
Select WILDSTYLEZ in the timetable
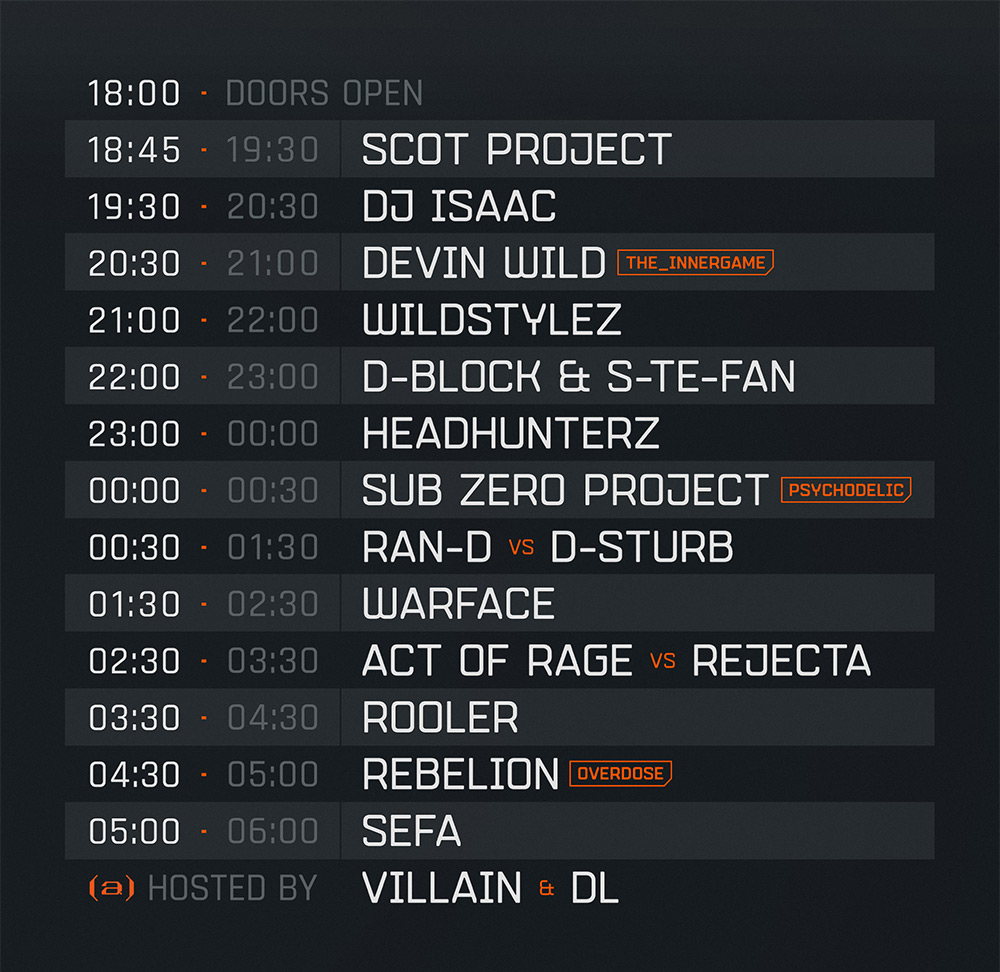pyautogui.click(x=491, y=320)
